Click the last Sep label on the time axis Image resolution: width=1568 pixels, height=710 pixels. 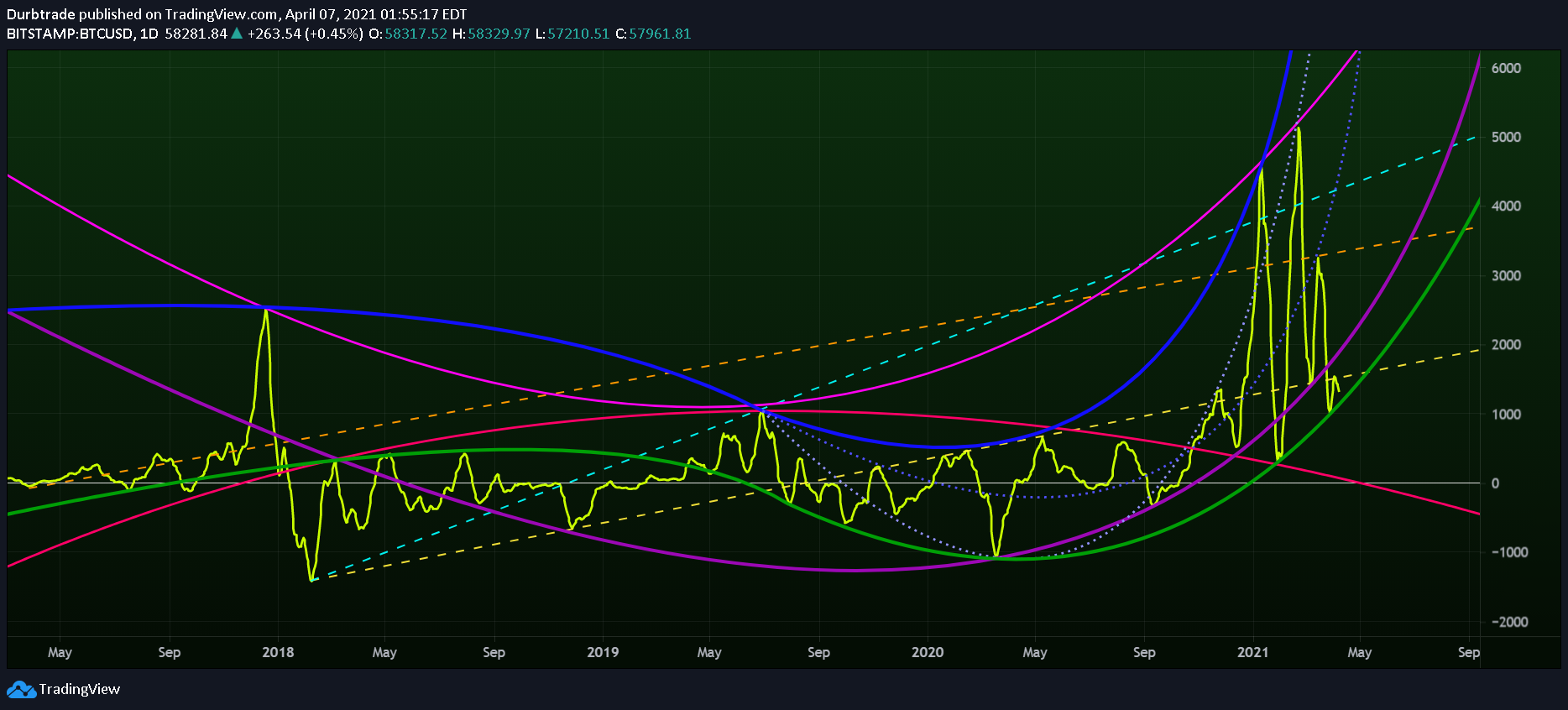click(x=1469, y=652)
